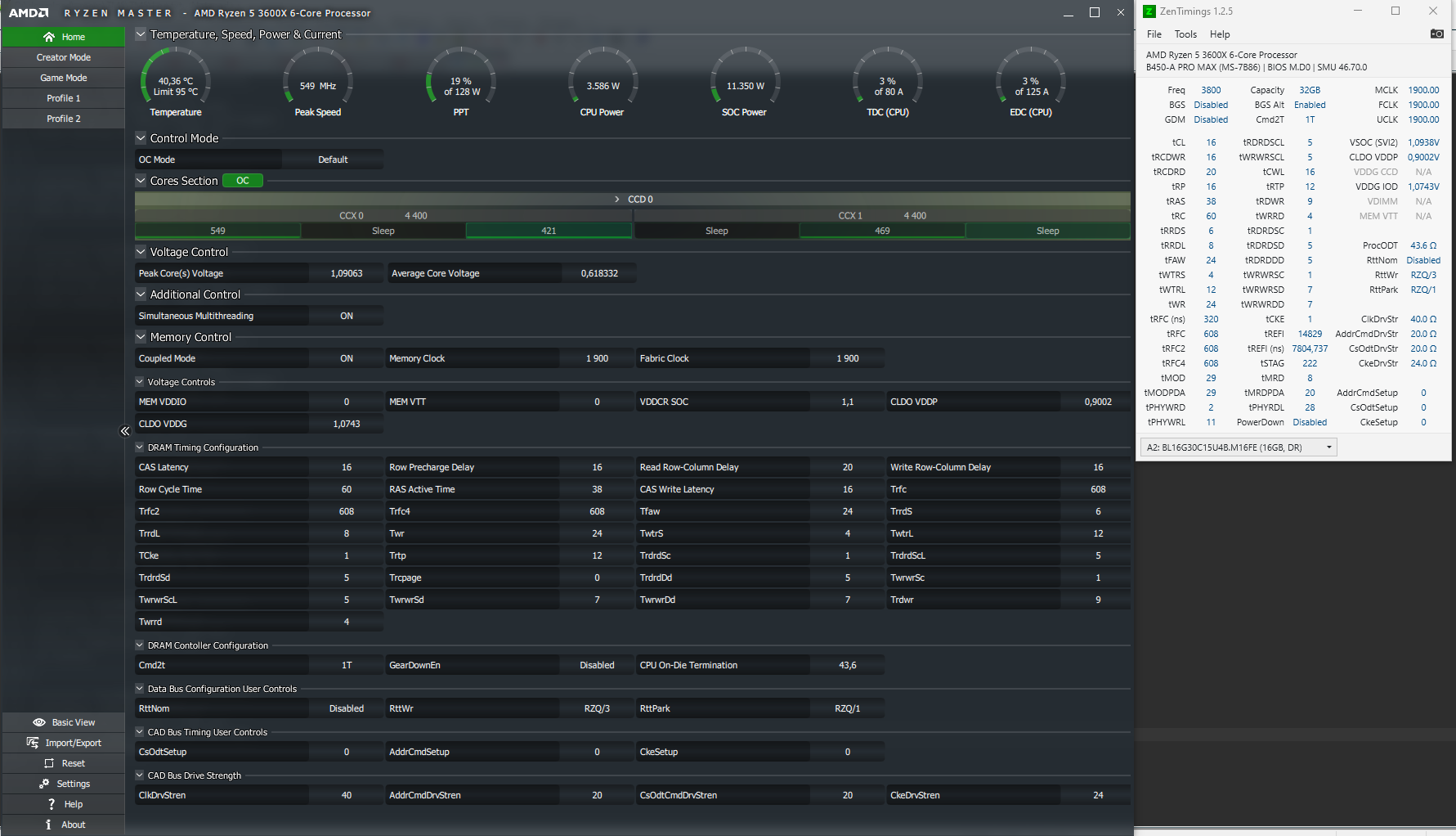Click the RttPark RZQ/1 value

coord(848,708)
